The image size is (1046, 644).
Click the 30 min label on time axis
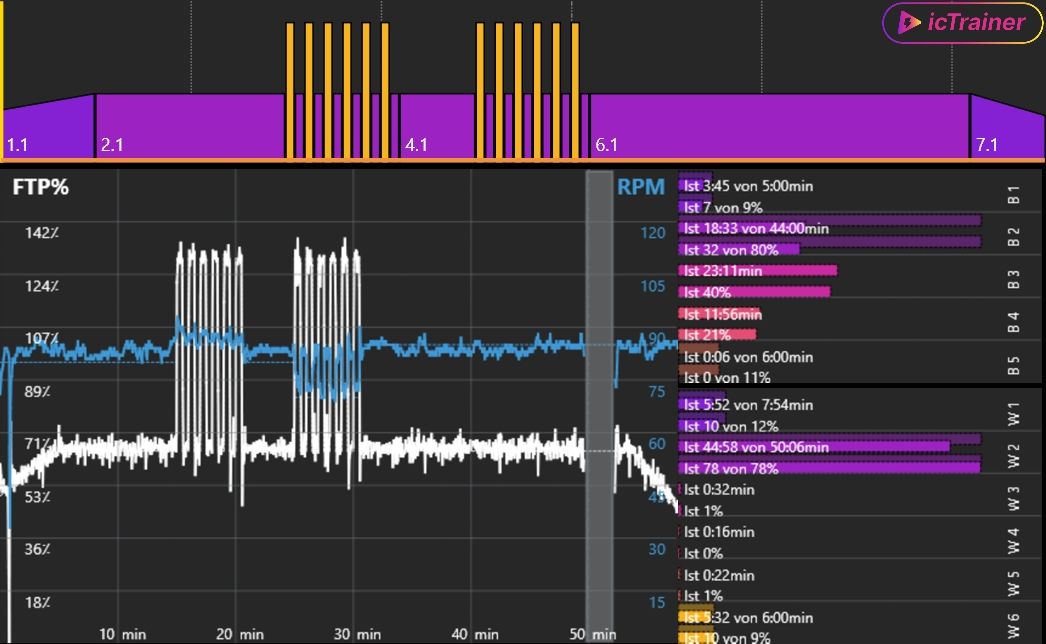tap(355, 634)
